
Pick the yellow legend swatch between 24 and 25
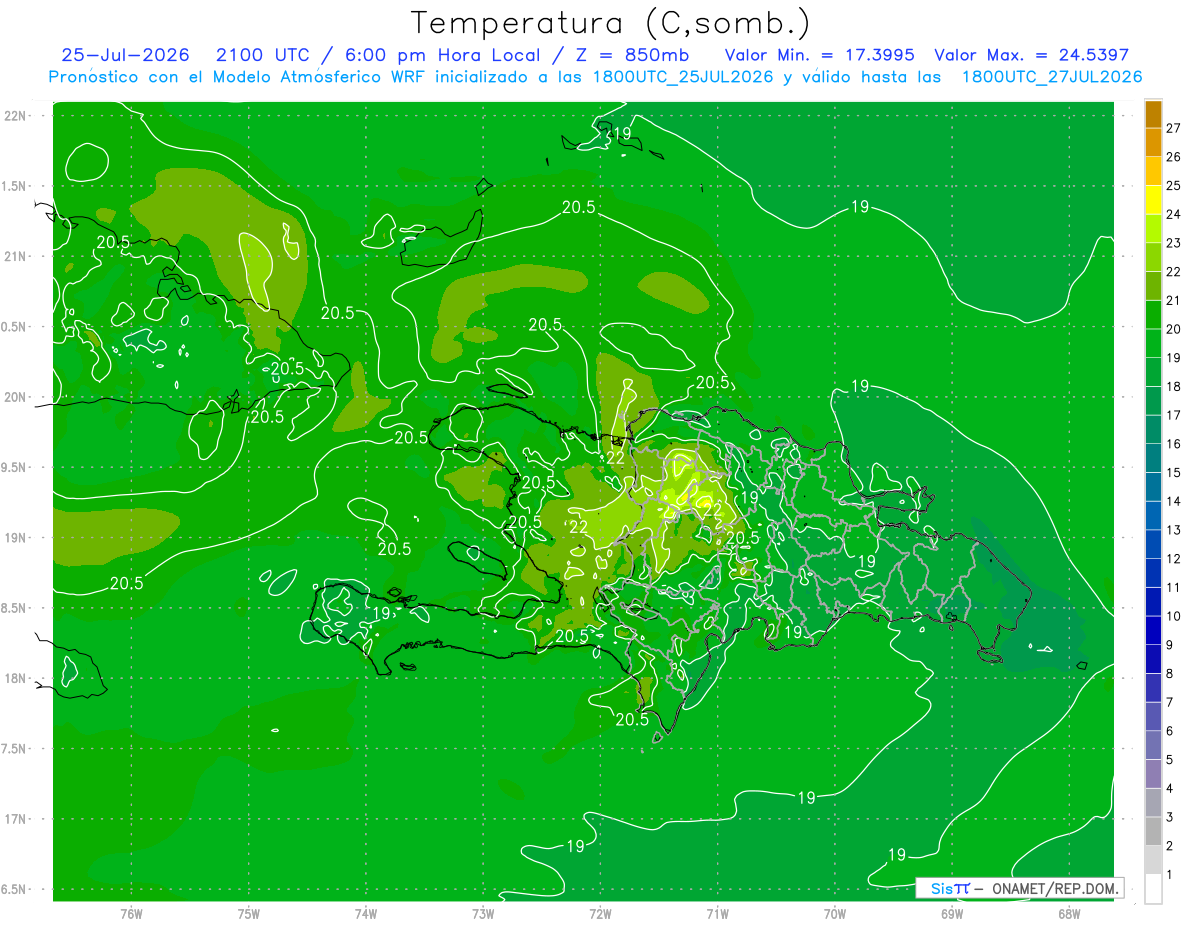click(x=1153, y=200)
